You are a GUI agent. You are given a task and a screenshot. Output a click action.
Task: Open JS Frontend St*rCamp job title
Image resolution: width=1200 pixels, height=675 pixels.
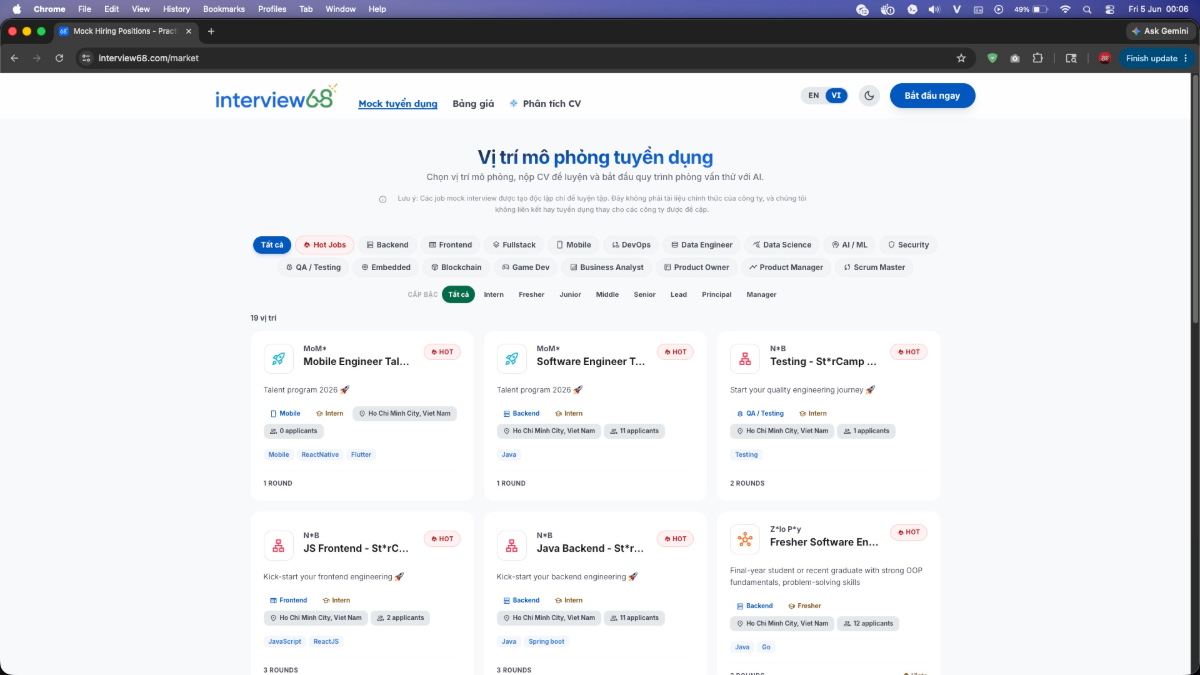point(356,549)
